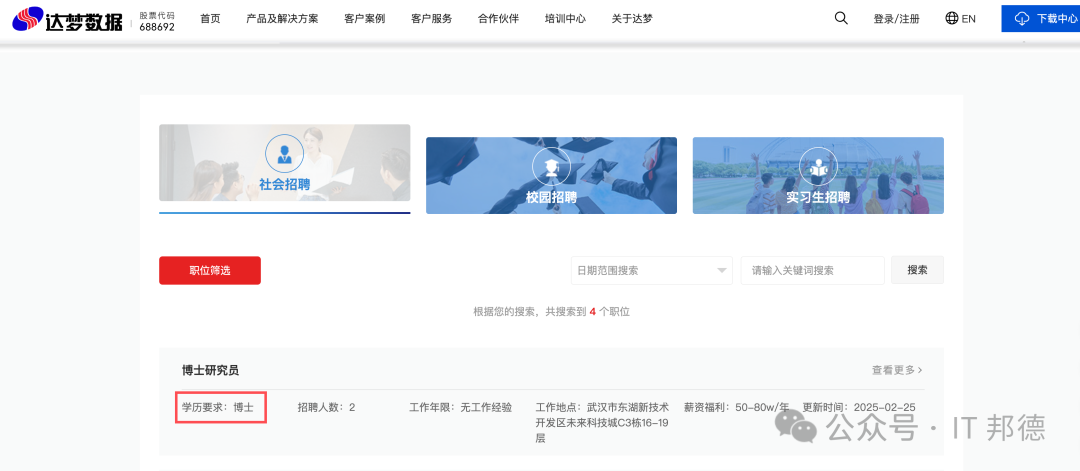Viewport: 1080px width, 471px height.
Task: Open 培训中心 menu
Action: [x=565, y=19]
